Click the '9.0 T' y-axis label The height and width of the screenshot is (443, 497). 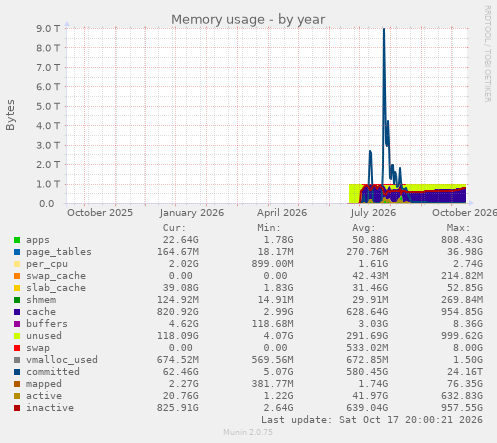coord(48,29)
